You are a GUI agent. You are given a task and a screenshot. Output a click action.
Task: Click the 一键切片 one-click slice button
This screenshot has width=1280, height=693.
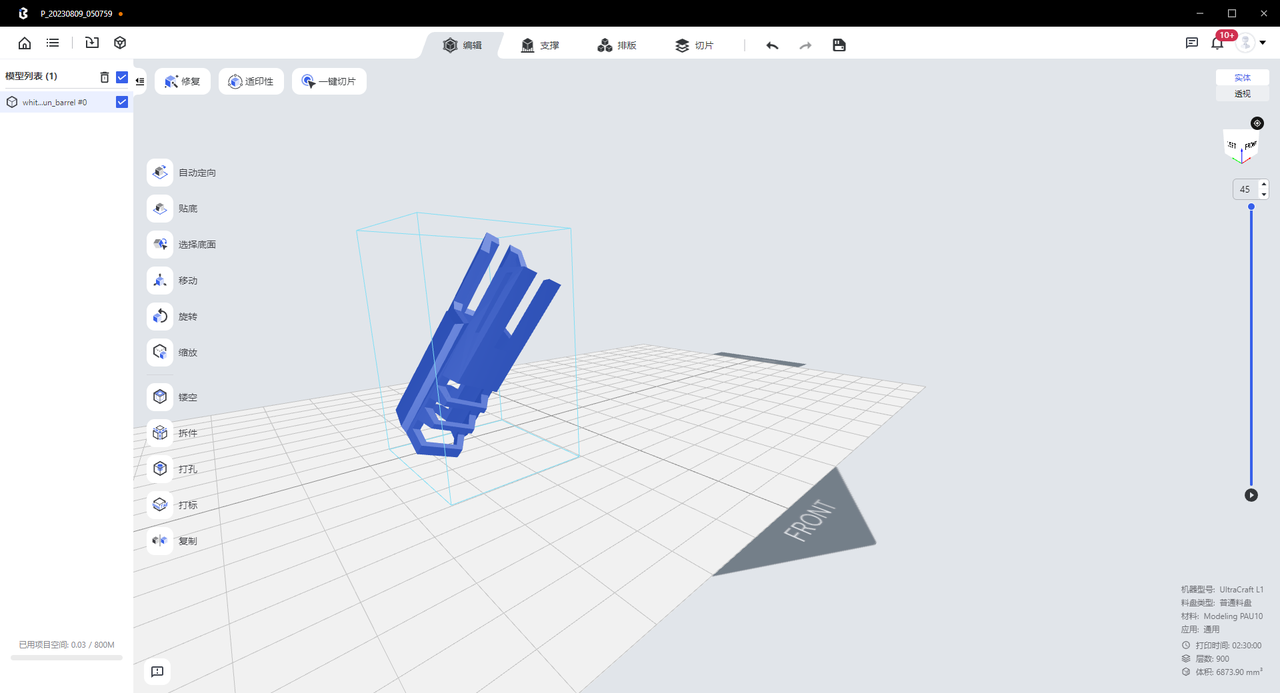[x=329, y=82]
